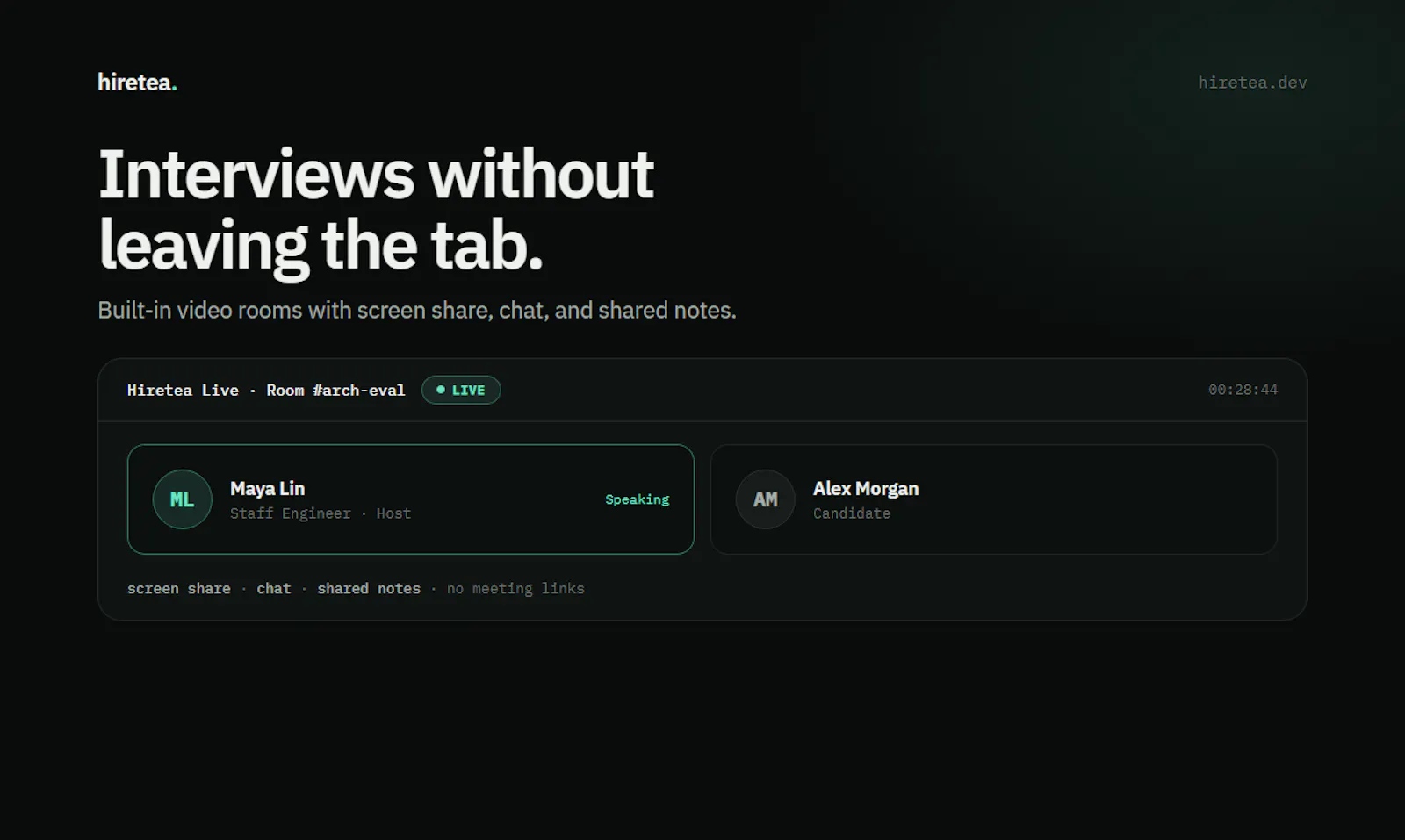This screenshot has width=1405, height=840.
Task: Click the 'Built-in video rooms' subtitle
Action: tap(417, 311)
